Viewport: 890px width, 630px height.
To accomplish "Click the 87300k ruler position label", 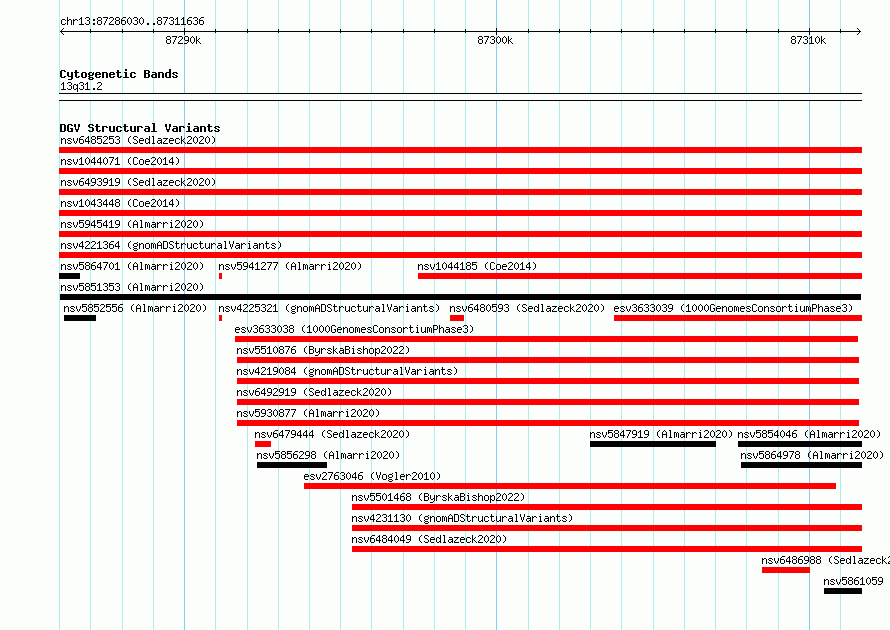I will pos(496,40).
